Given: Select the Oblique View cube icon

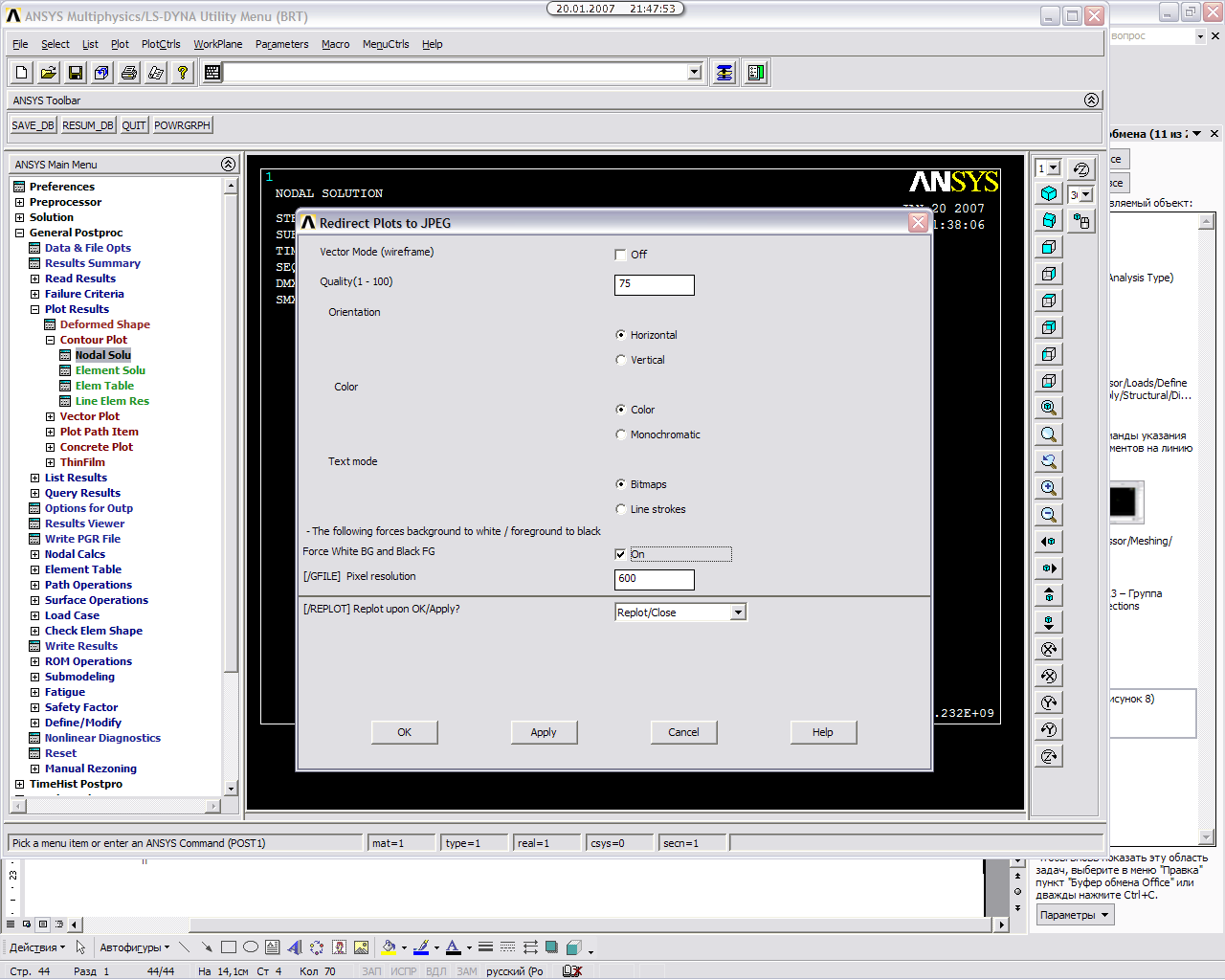Looking at the screenshot, I should (x=1049, y=220).
